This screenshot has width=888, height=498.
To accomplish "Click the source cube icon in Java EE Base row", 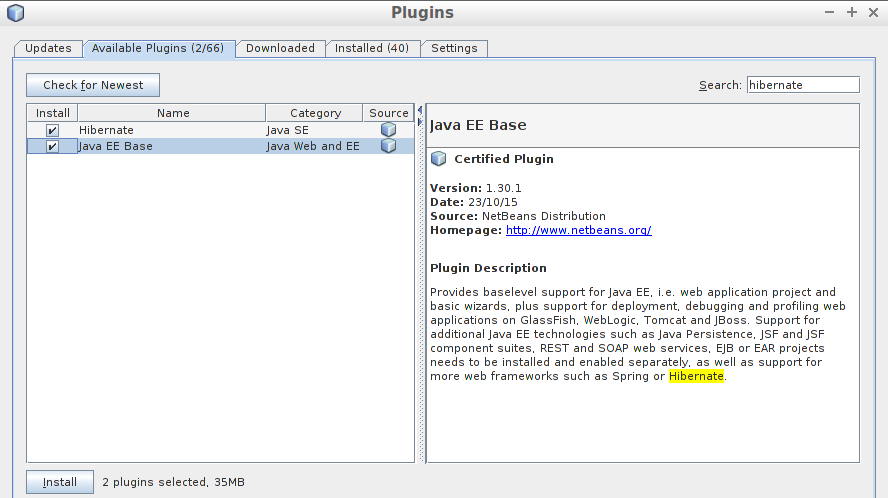I will (x=388, y=146).
